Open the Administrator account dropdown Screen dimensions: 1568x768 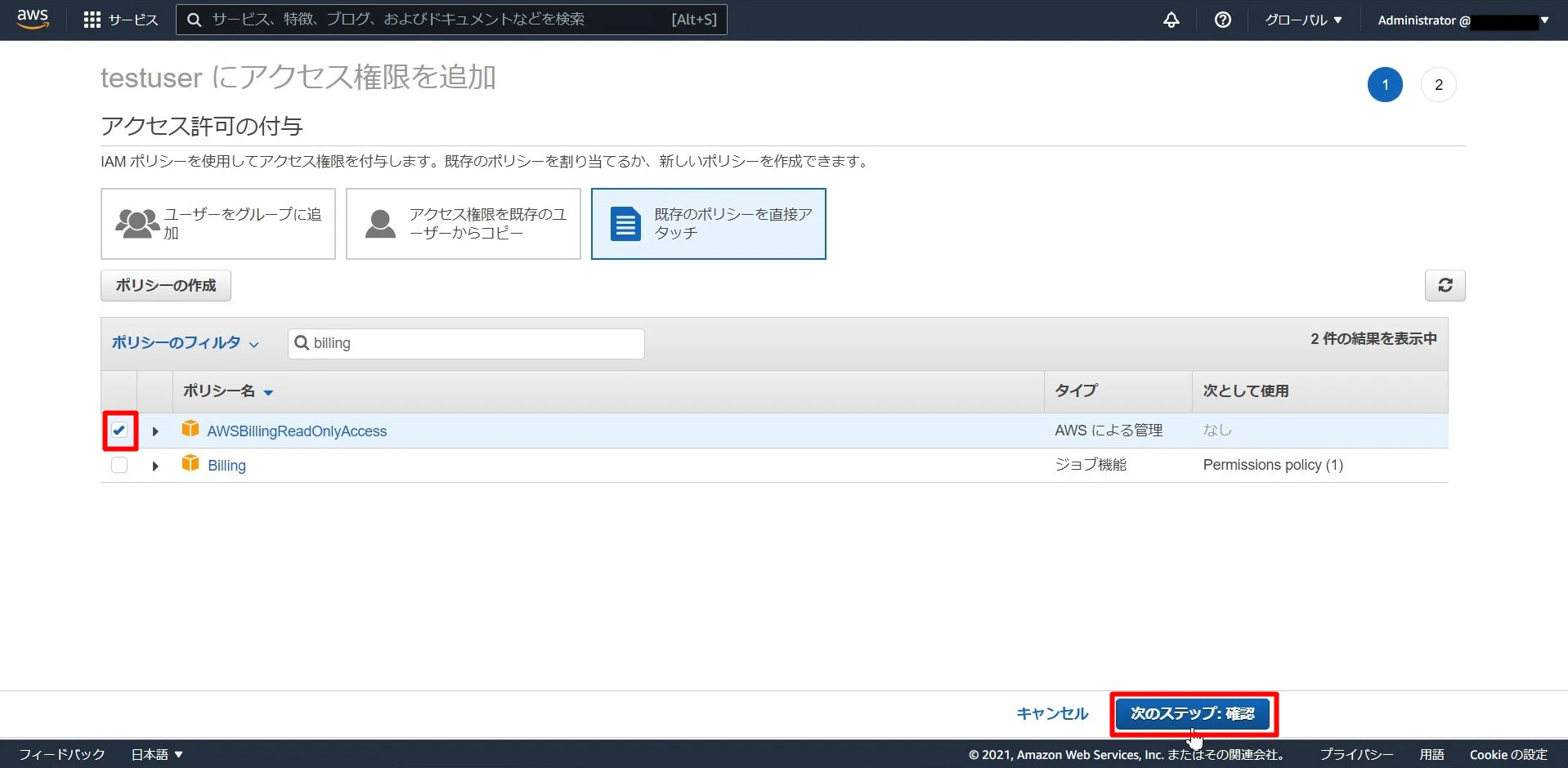[x=1463, y=20]
